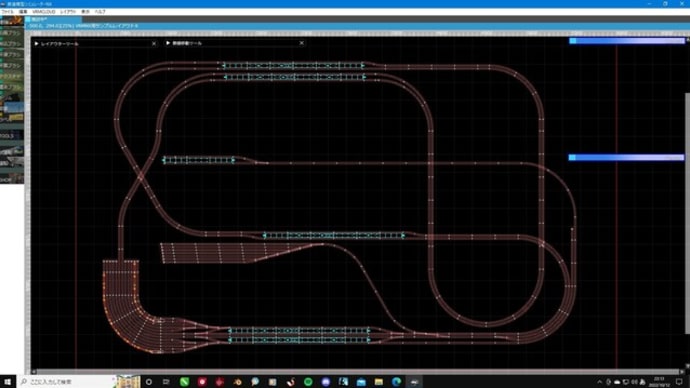Open the 編集 menu
This screenshot has width=690, height=388.
click(x=23, y=12)
